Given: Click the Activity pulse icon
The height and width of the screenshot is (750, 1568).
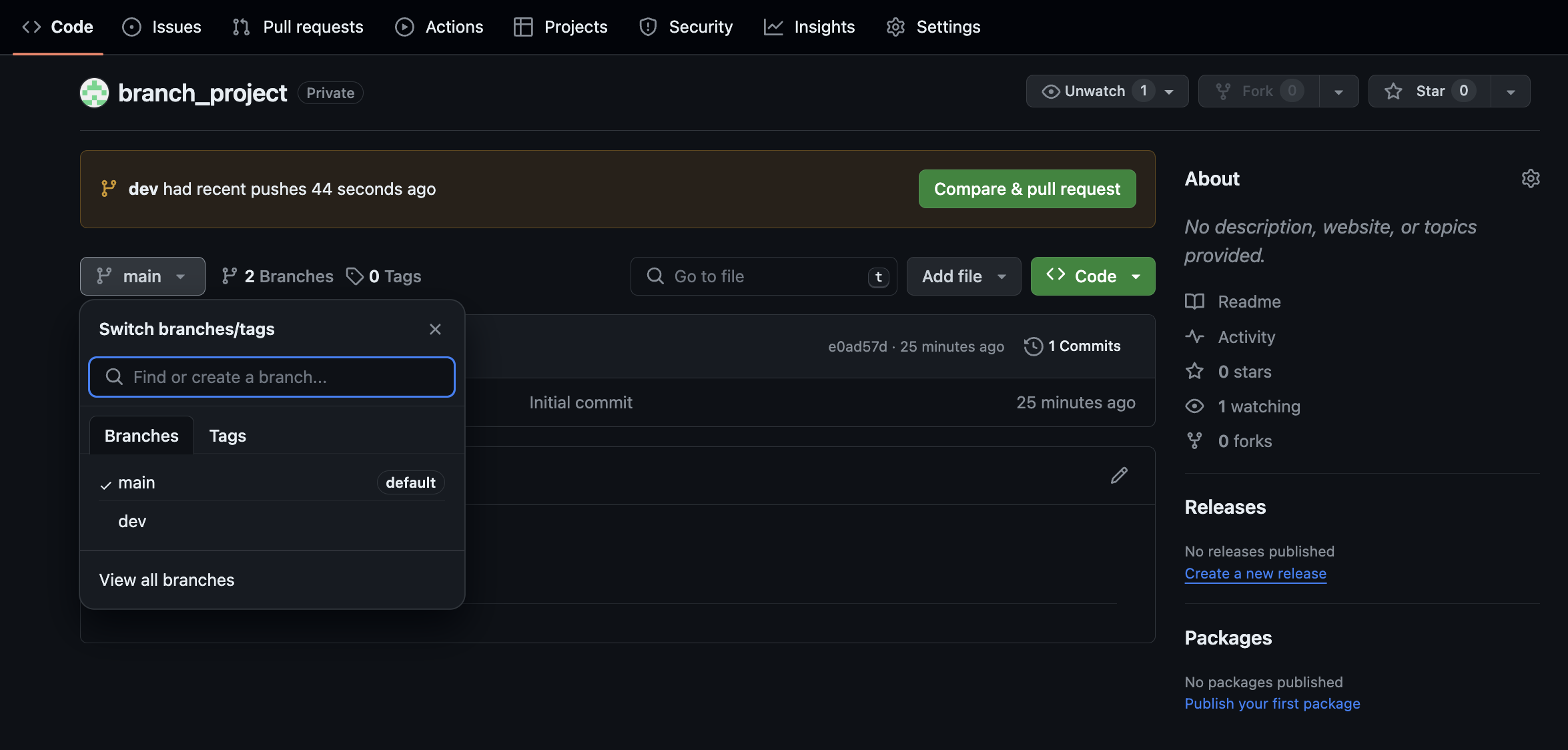Looking at the screenshot, I should 1194,337.
